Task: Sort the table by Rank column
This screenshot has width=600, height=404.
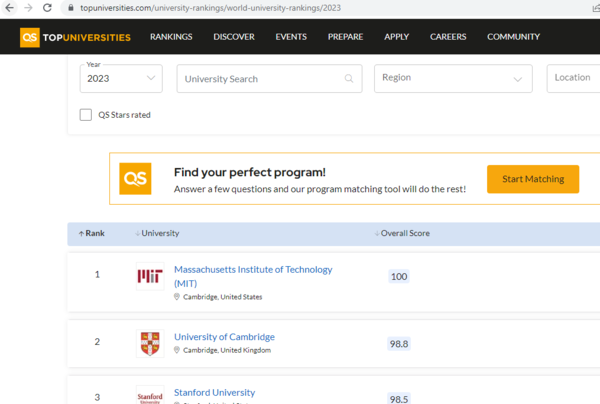Action: coord(91,233)
